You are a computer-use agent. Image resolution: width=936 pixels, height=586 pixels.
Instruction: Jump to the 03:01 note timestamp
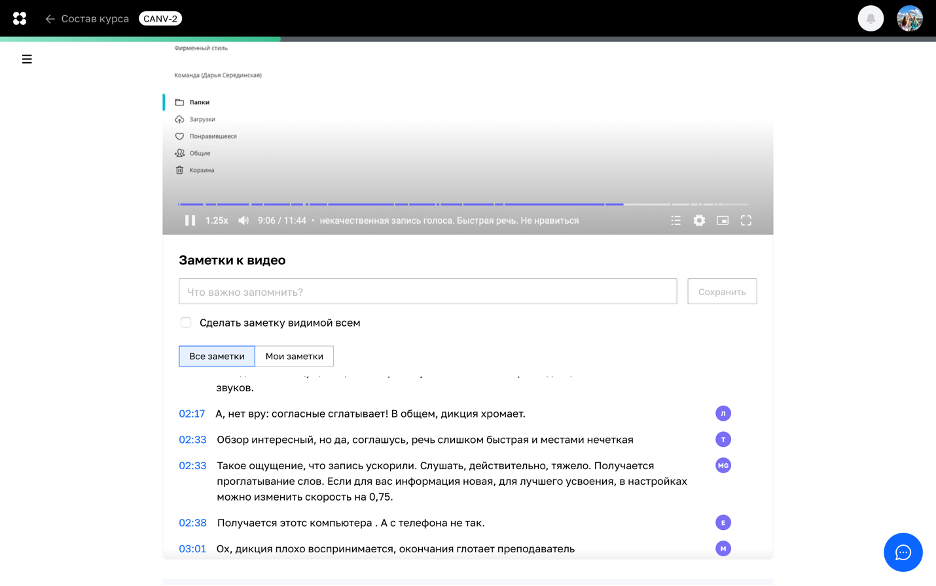point(192,548)
